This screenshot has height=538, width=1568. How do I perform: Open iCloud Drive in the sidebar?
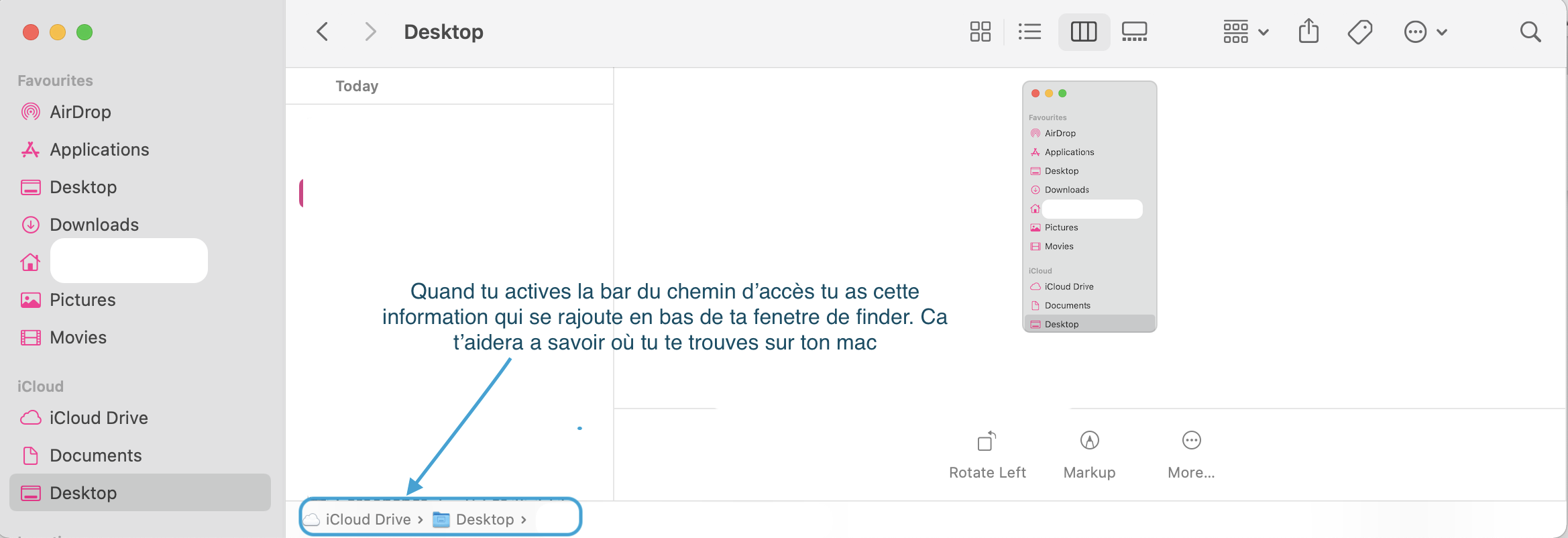[99, 418]
